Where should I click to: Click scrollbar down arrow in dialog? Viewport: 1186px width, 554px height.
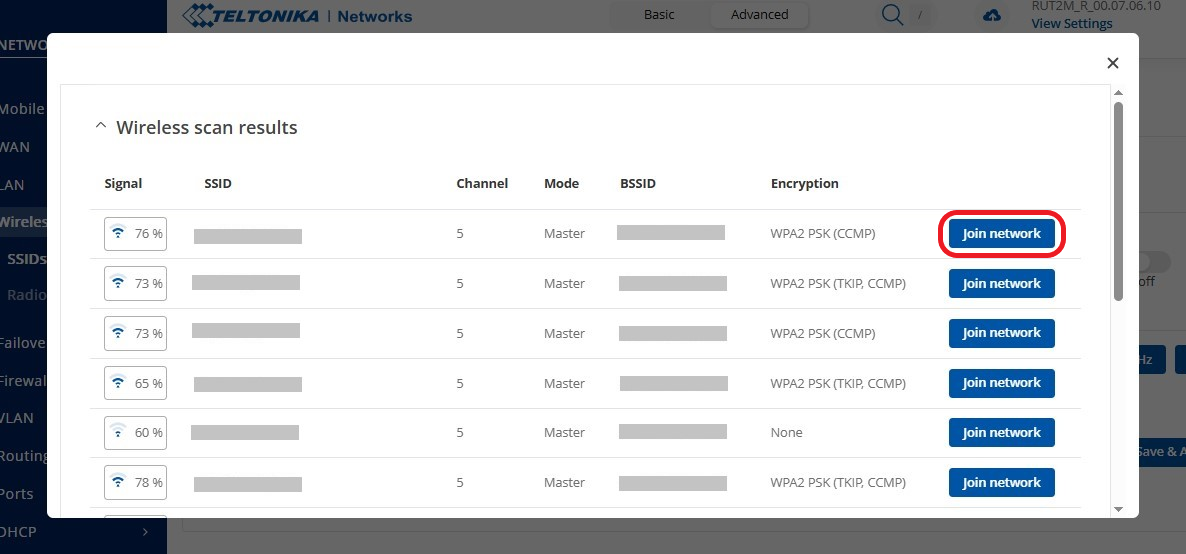click(x=1118, y=508)
